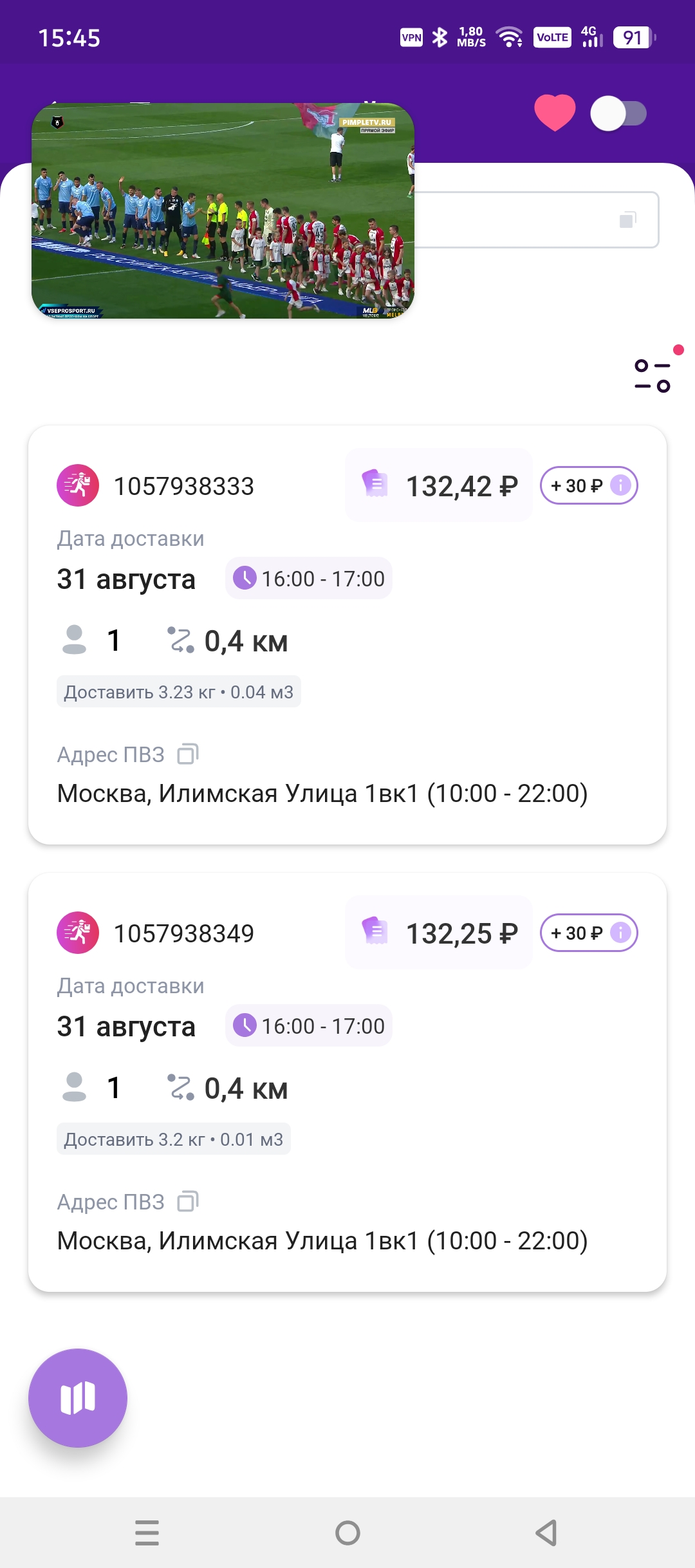The height and width of the screenshot is (1568, 695).
Task: Toggle the switch next to the heart
Action: 618,114
